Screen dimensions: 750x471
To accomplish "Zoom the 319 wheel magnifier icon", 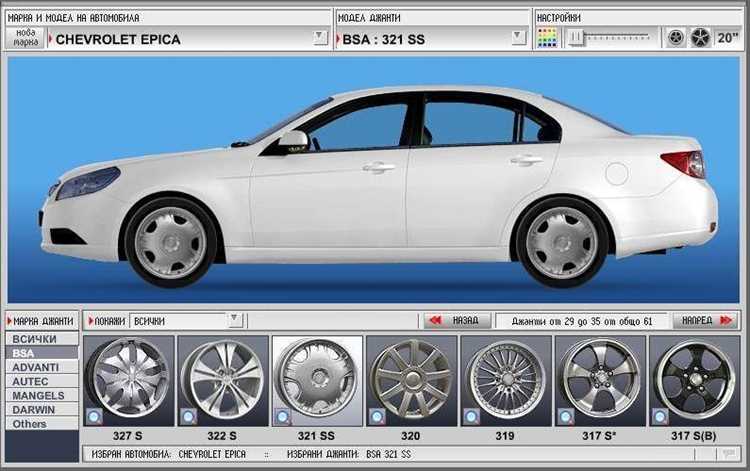I will pos(471,416).
